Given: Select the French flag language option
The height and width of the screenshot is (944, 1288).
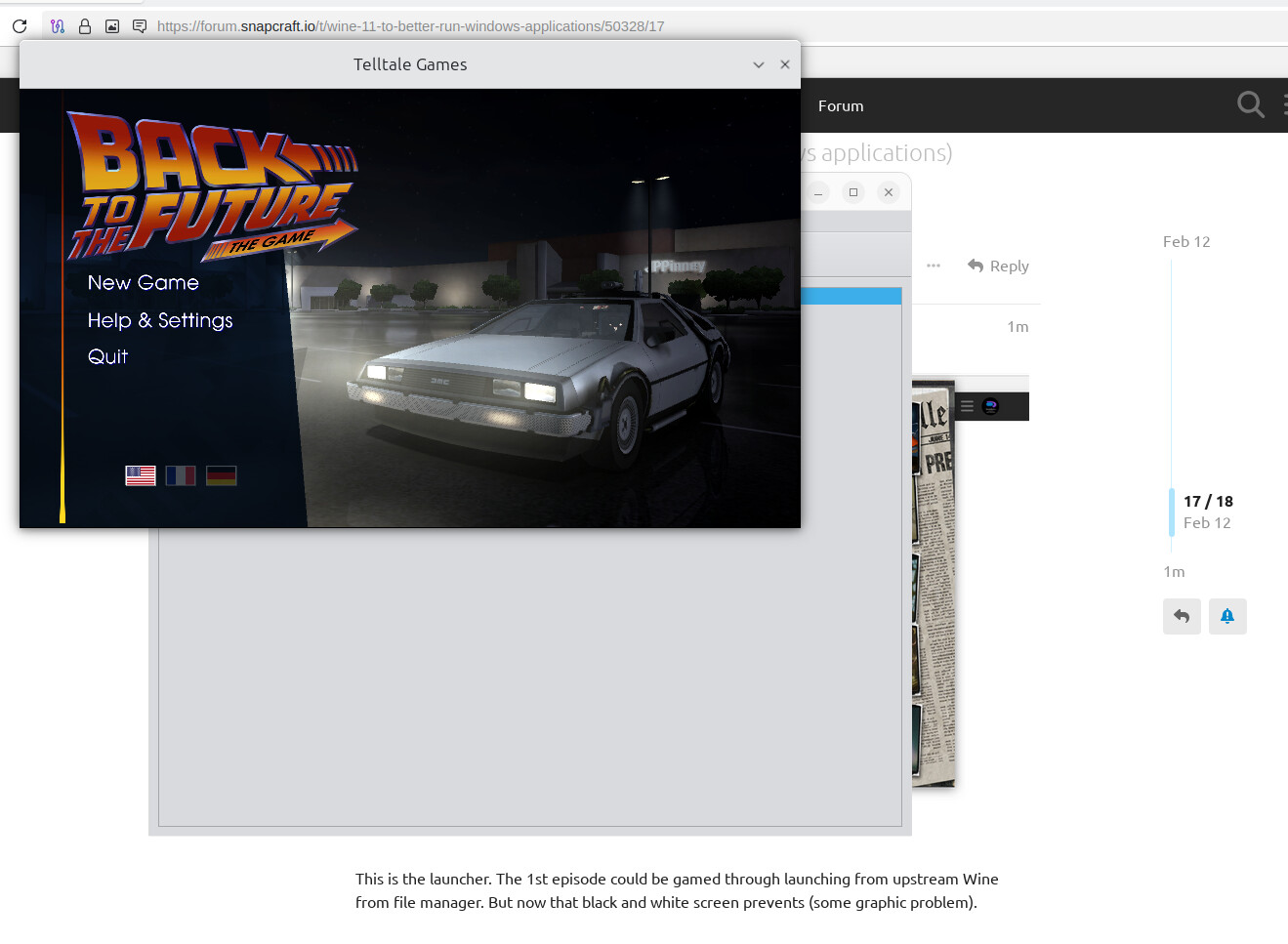Looking at the screenshot, I should (181, 475).
